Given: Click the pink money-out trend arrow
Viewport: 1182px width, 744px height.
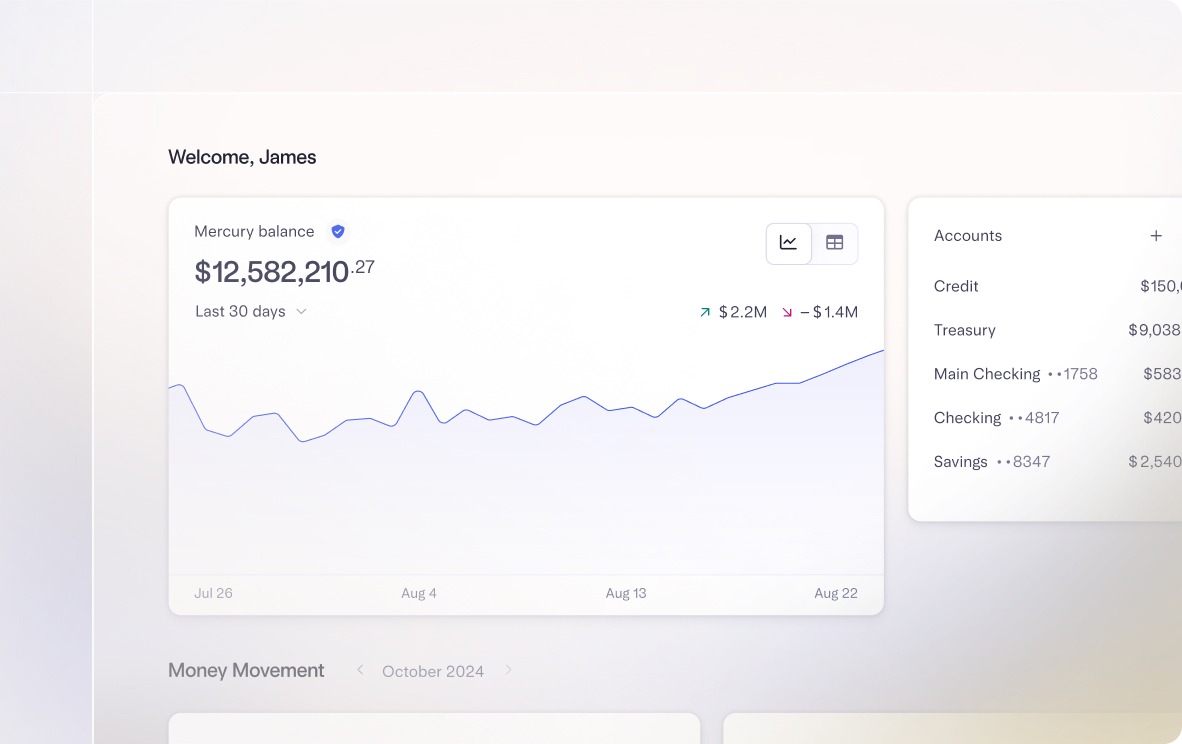Looking at the screenshot, I should (x=787, y=311).
